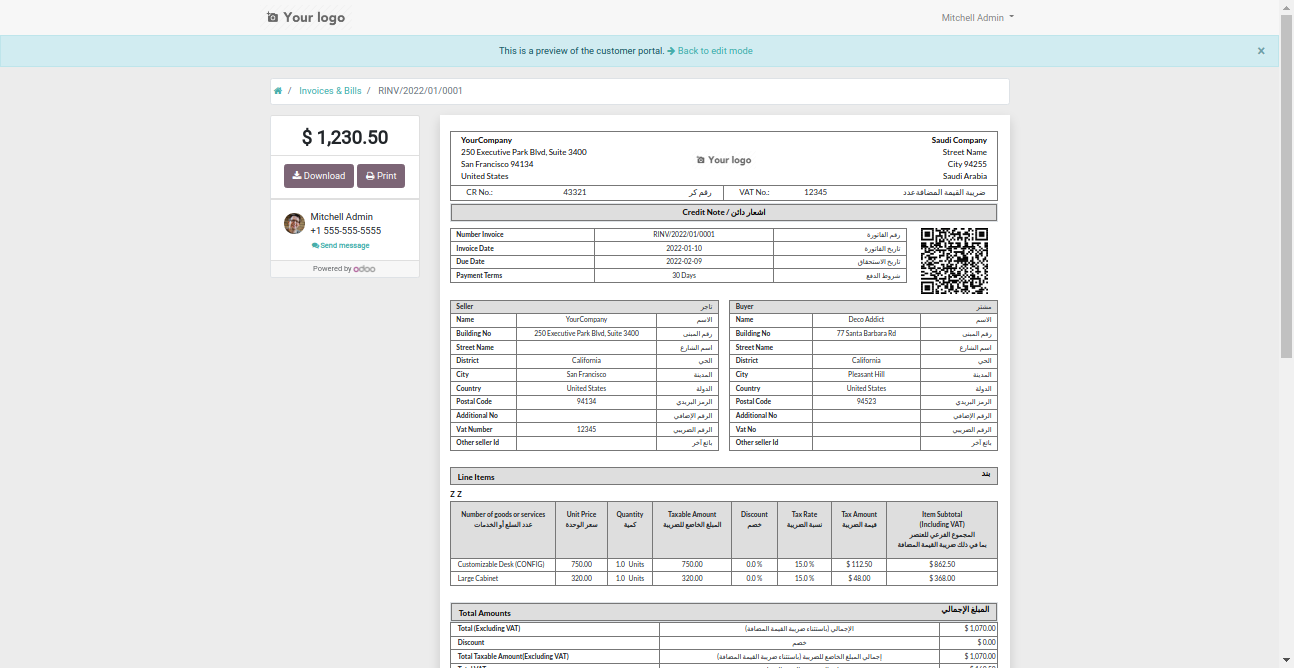Click the Odoo logo in Powered by
This screenshot has width=1294, height=668.
coord(364,269)
